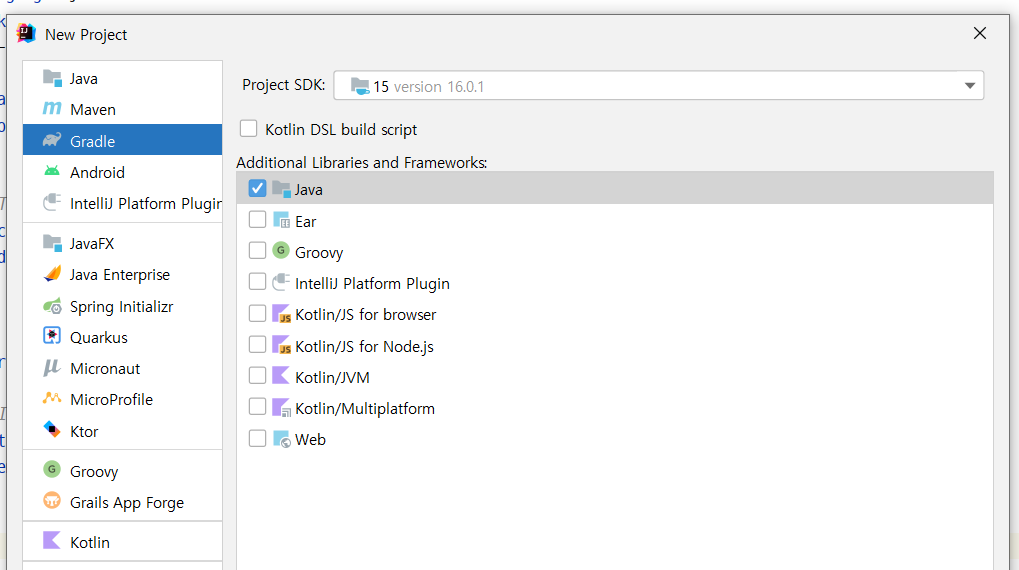Click the Java folder icon in the frameworks list
Screen dimensions: 1019x570
(x=281, y=188)
